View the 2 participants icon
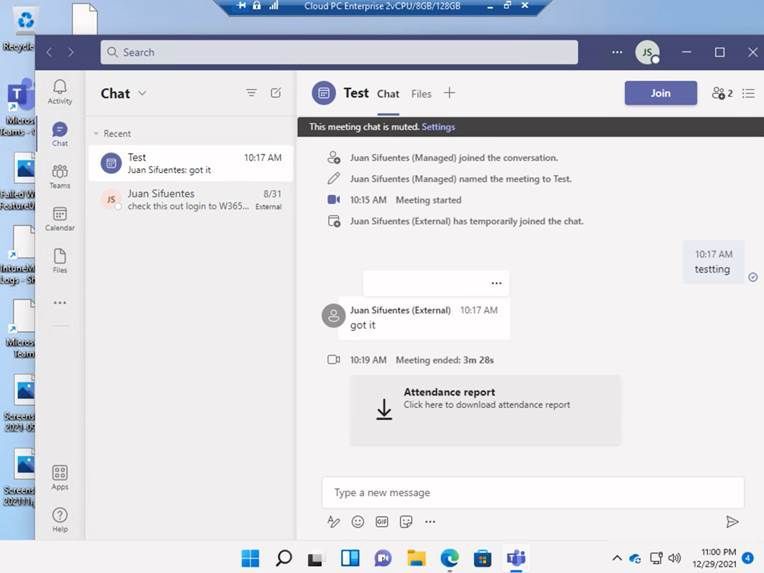Image resolution: width=764 pixels, height=573 pixels. pyautogui.click(x=722, y=93)
